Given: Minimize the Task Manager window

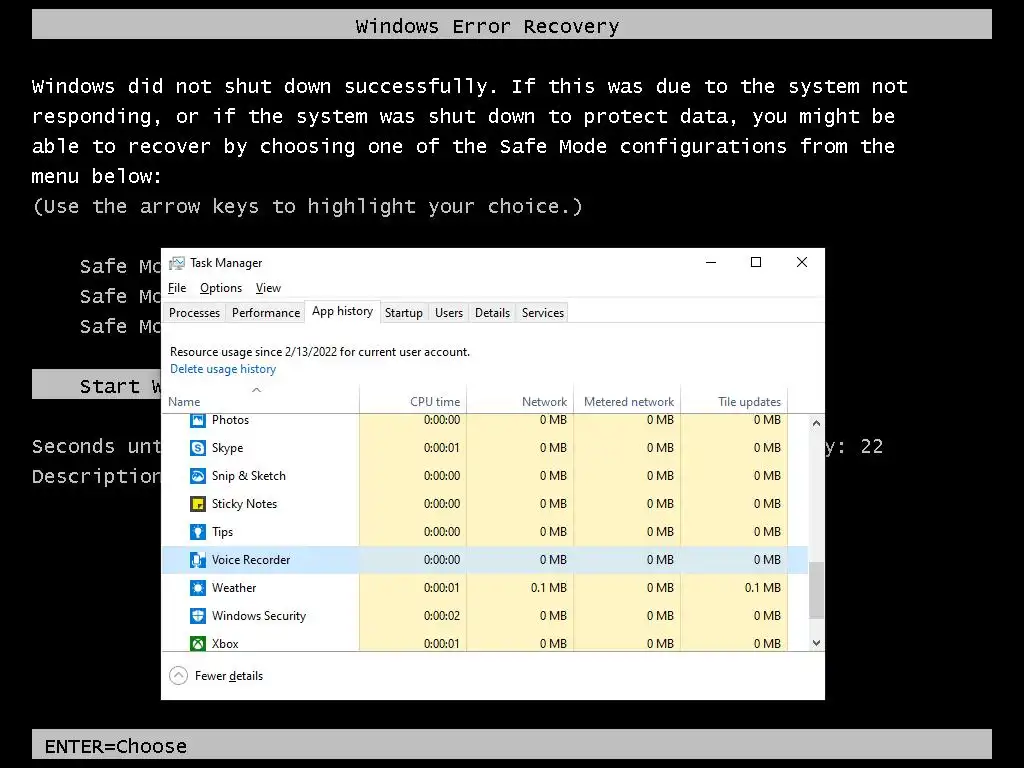Looking at the screenshot, I should (x=711, y=263).
